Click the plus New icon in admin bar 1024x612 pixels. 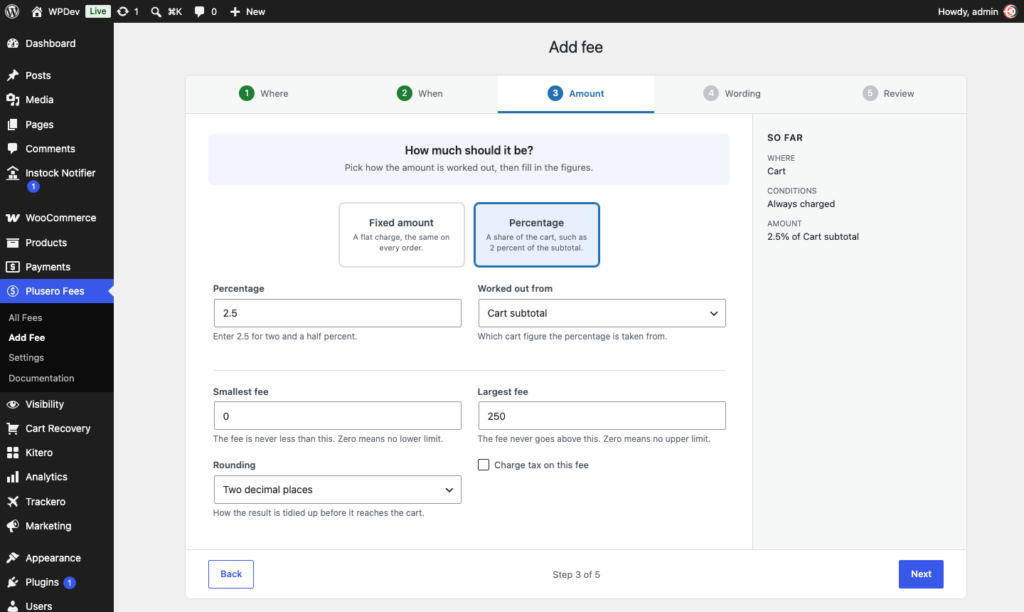235,12
